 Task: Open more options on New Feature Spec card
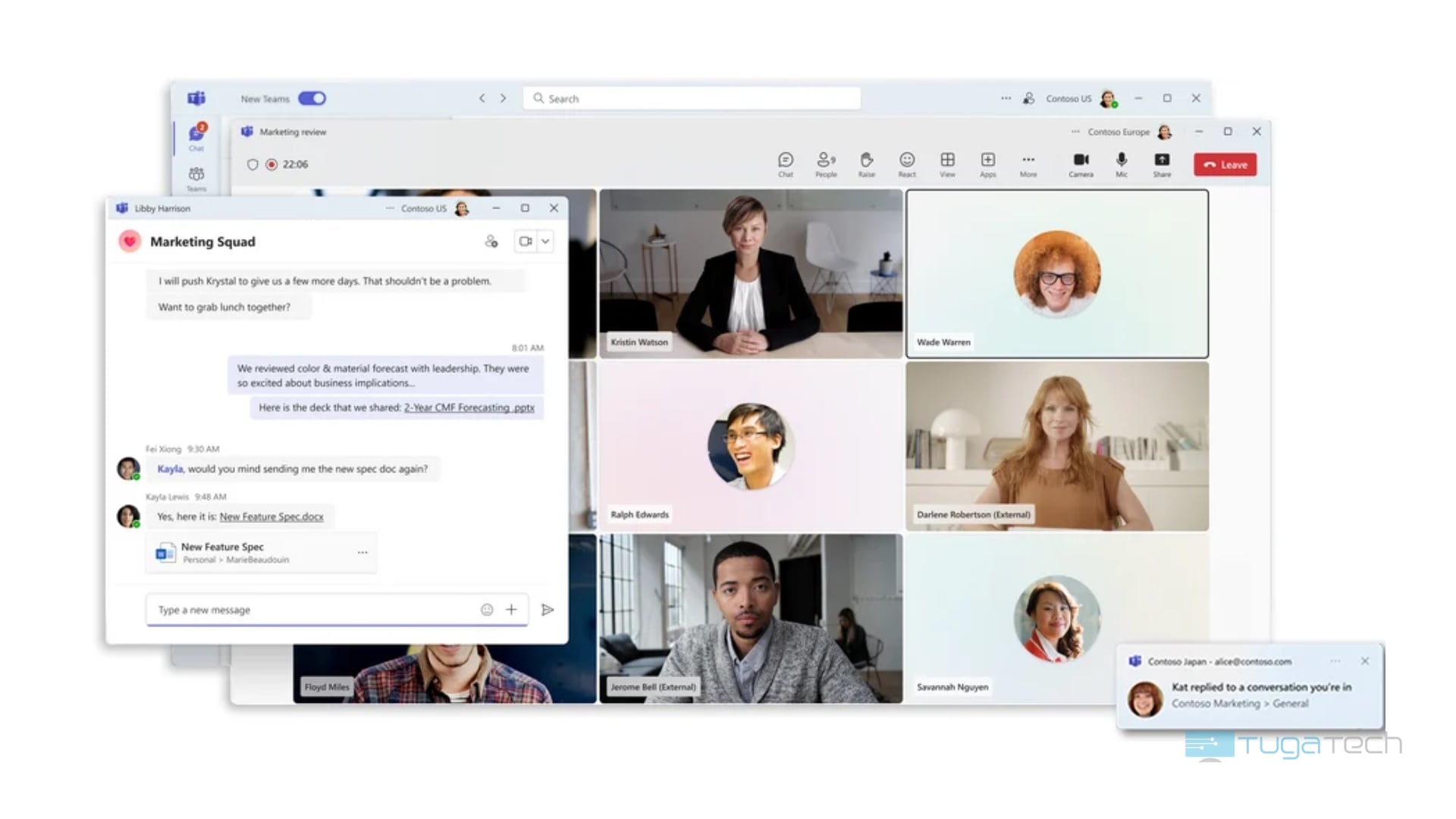pyautogui.click(x=362, y=553)
